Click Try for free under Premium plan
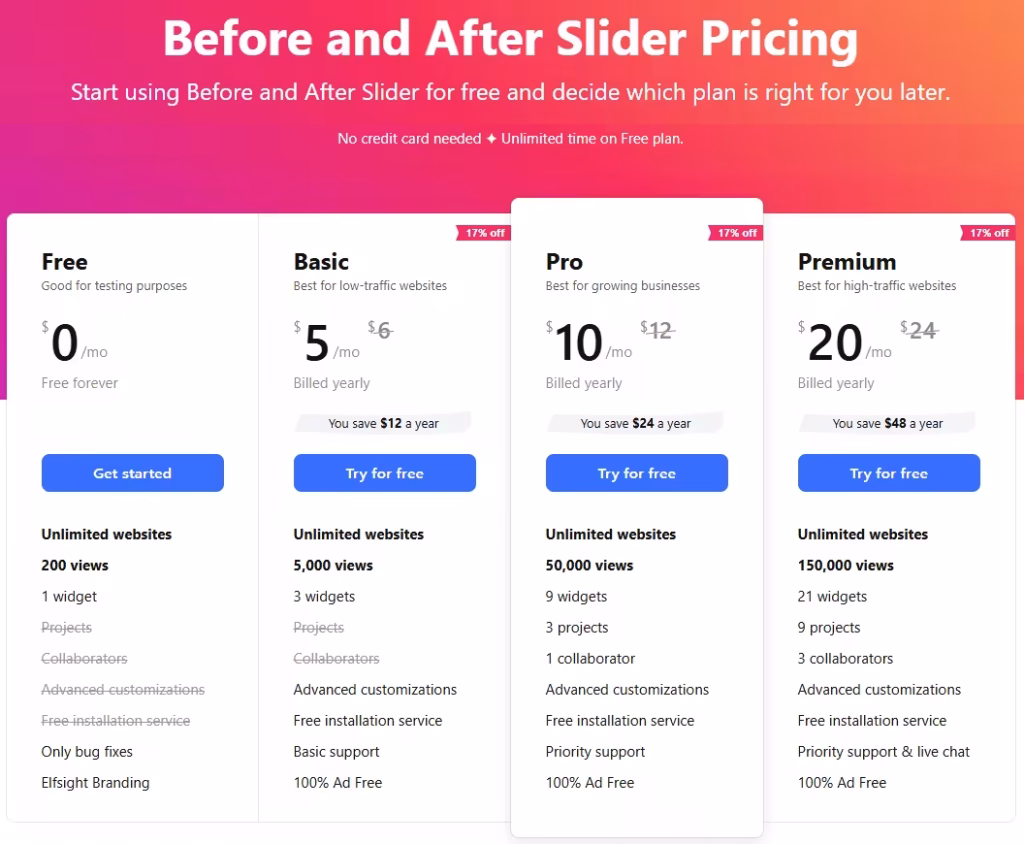The height and width of the screenshot is (844, 1024). [888, 473]
